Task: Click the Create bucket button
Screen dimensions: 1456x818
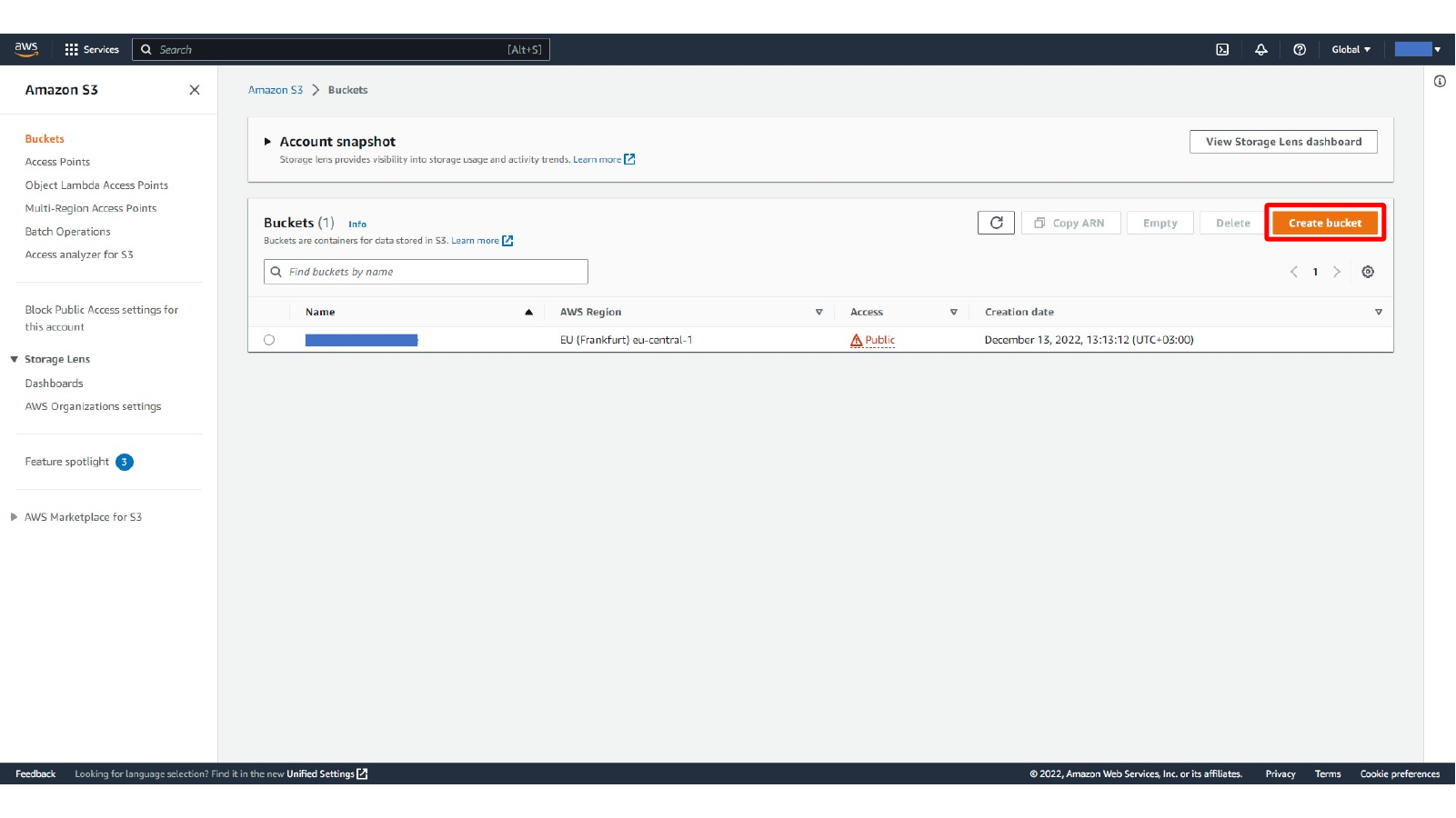Action: (1325, 223)
